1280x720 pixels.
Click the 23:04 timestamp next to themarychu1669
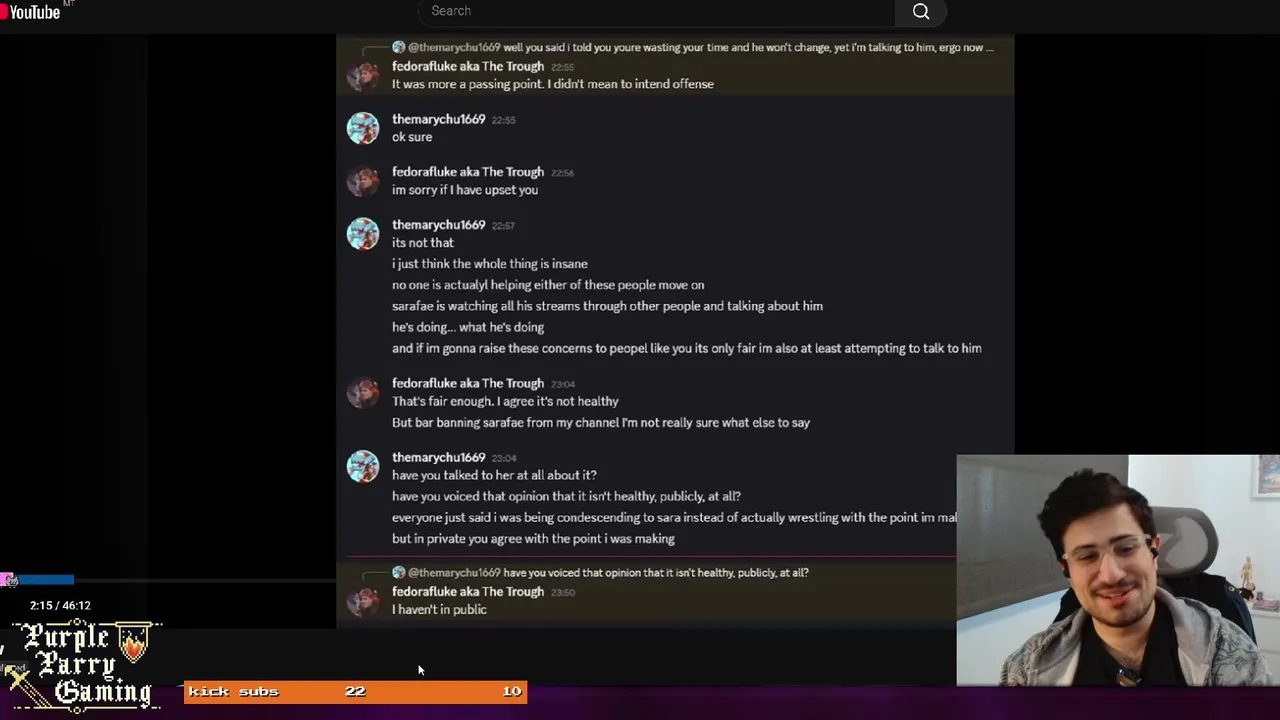coord(504,458)
